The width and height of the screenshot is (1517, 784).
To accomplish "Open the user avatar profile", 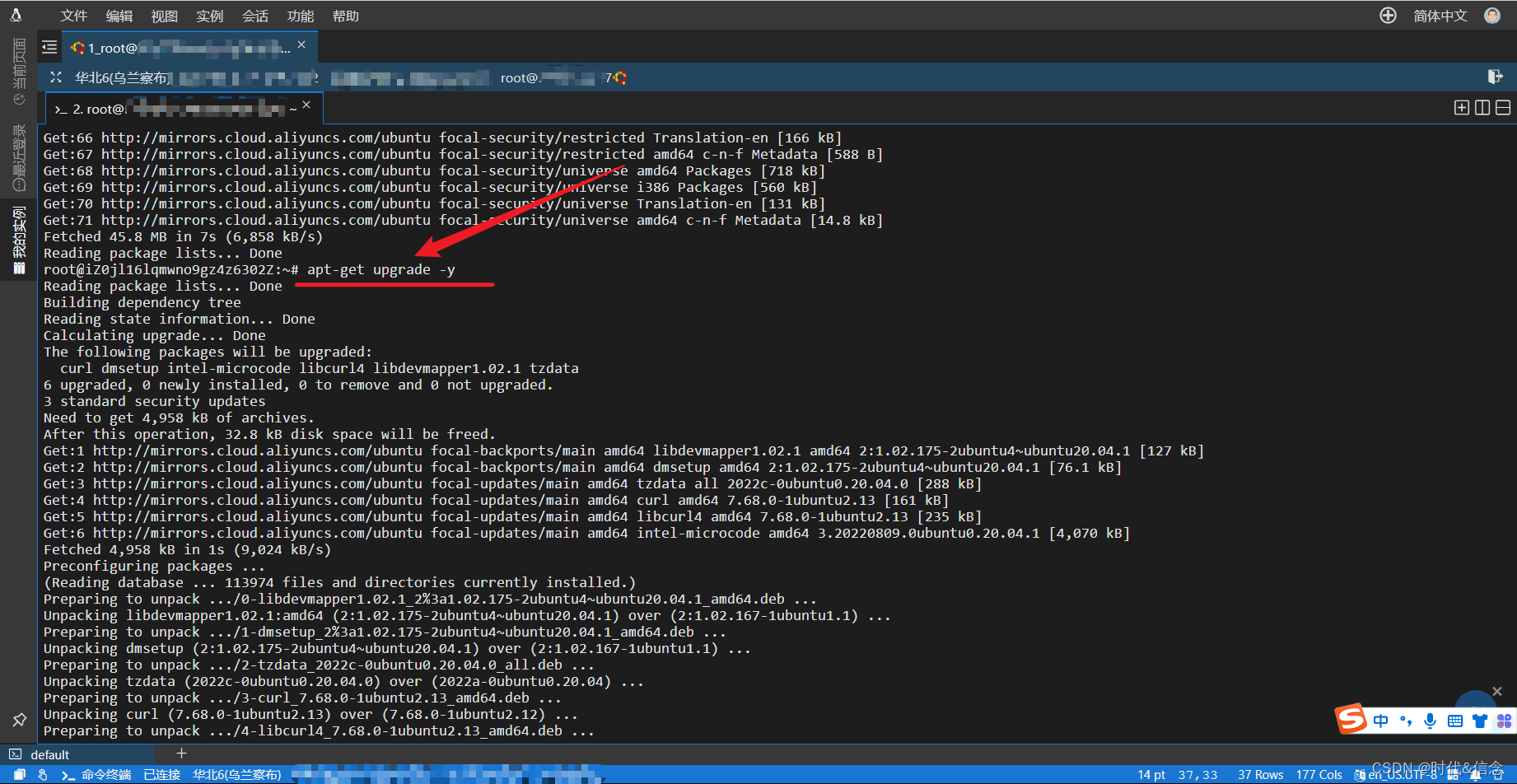I will [1491, 16].
